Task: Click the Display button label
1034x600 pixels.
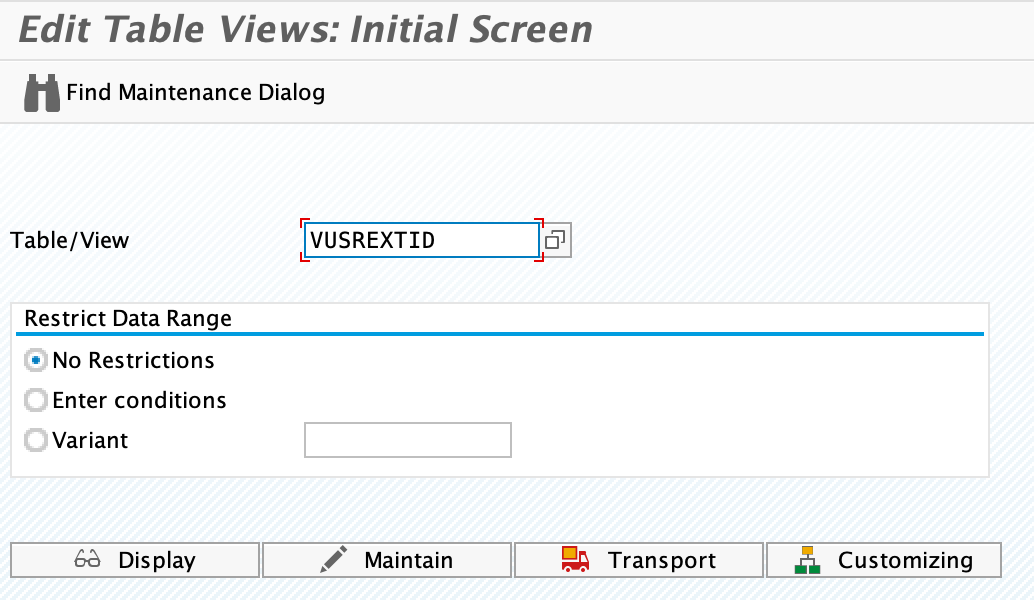Action: tap(157, 560)
